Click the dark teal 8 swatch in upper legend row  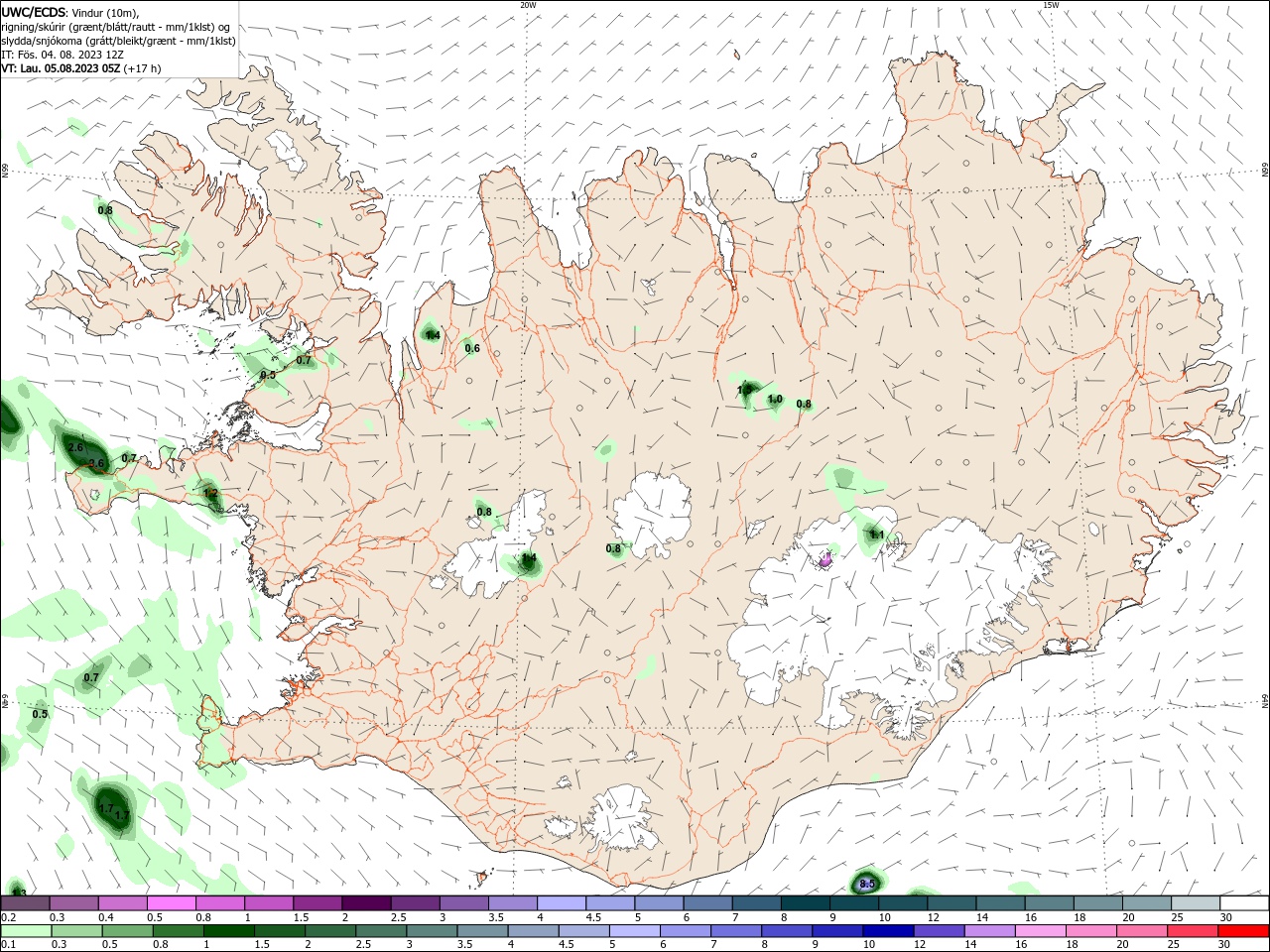pyautogui.click(x=805, y=902)
